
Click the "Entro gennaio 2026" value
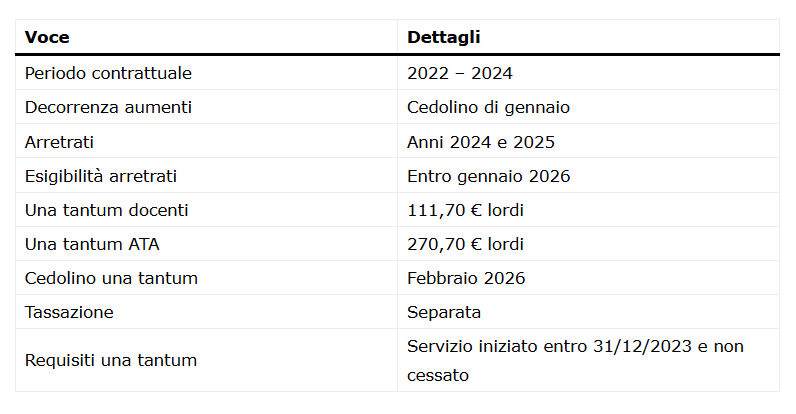(488, 176)
